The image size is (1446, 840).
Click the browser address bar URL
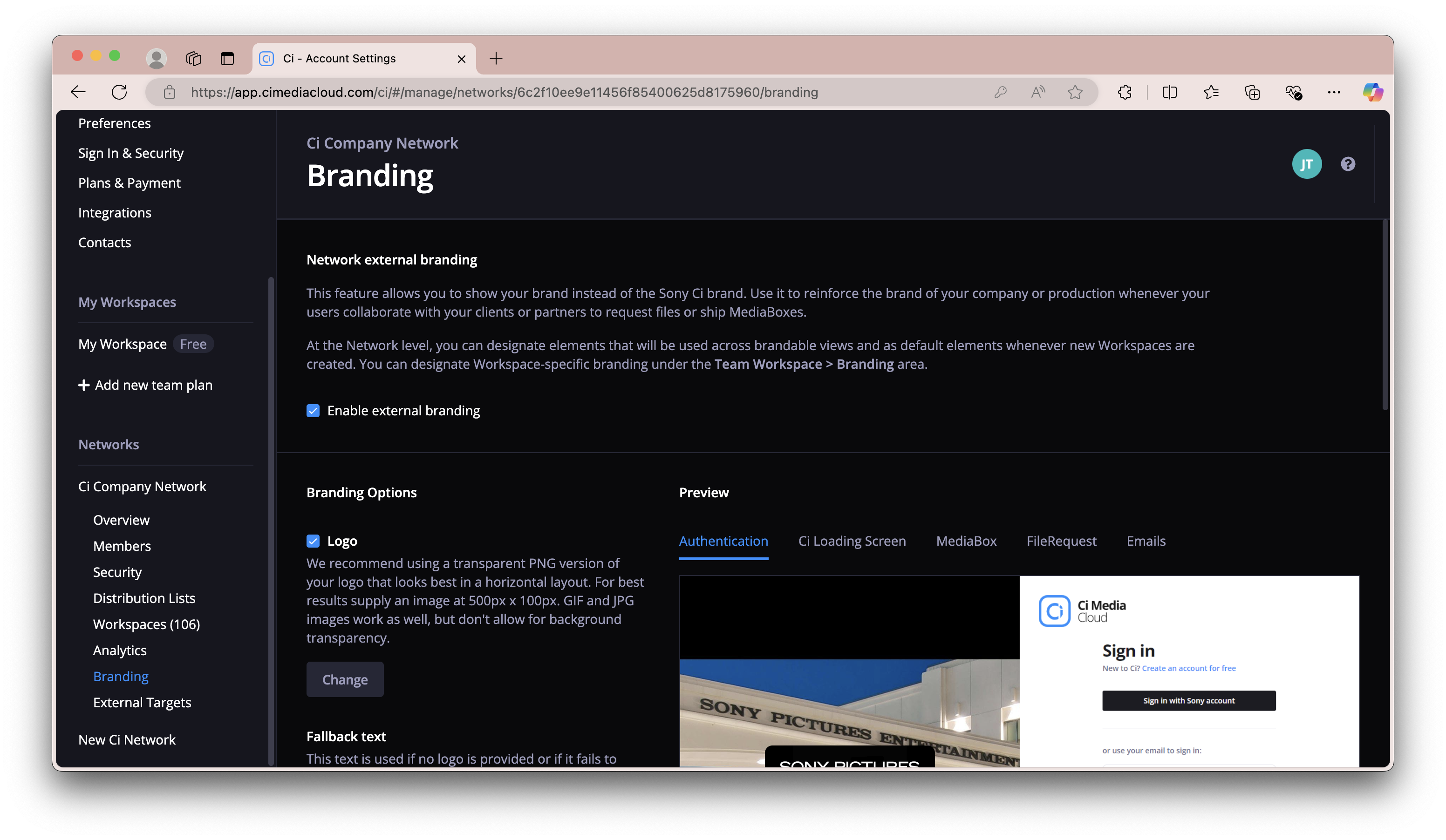[x=505, y=92]
